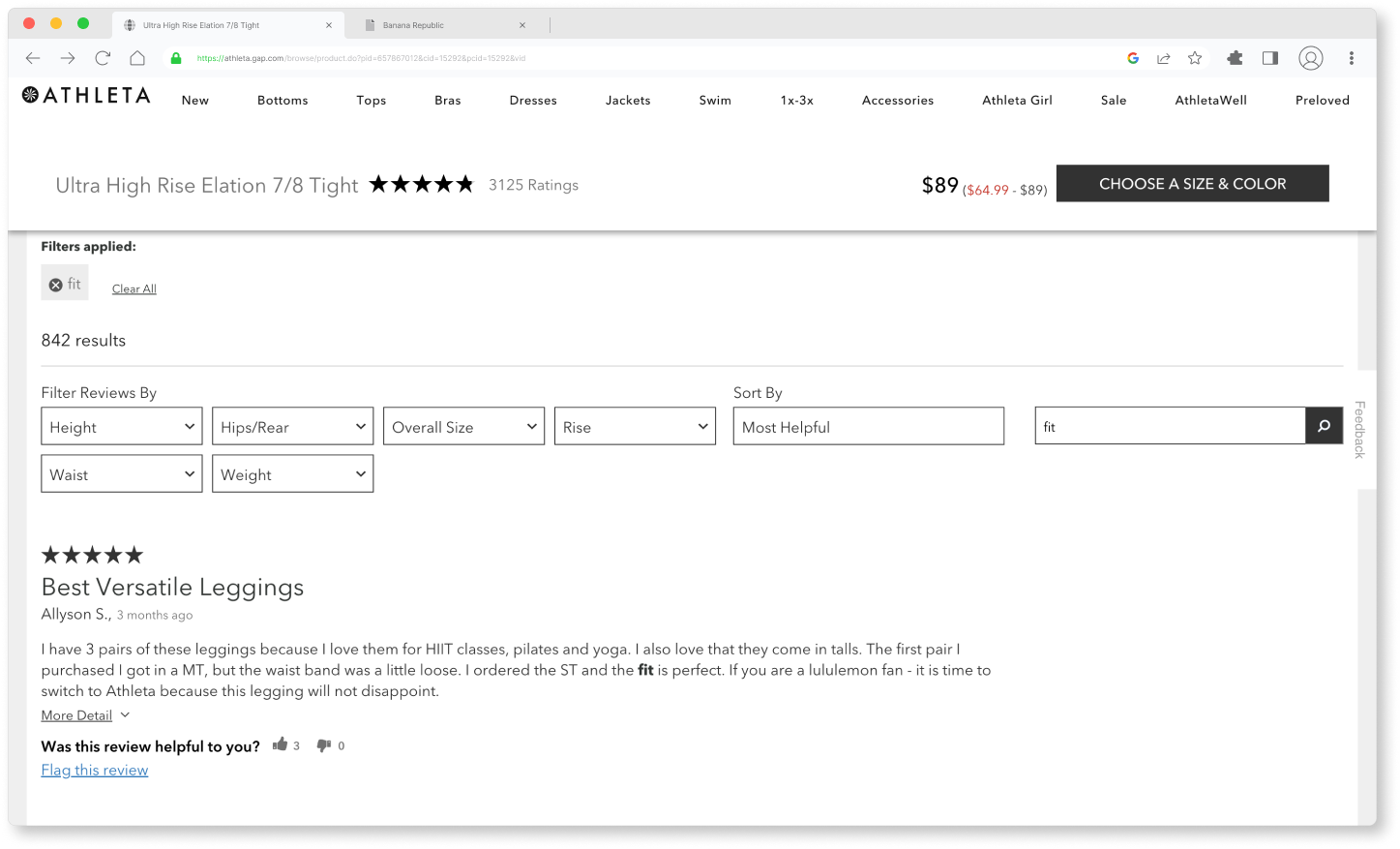Click the five-star product rating

click(422, 184)
